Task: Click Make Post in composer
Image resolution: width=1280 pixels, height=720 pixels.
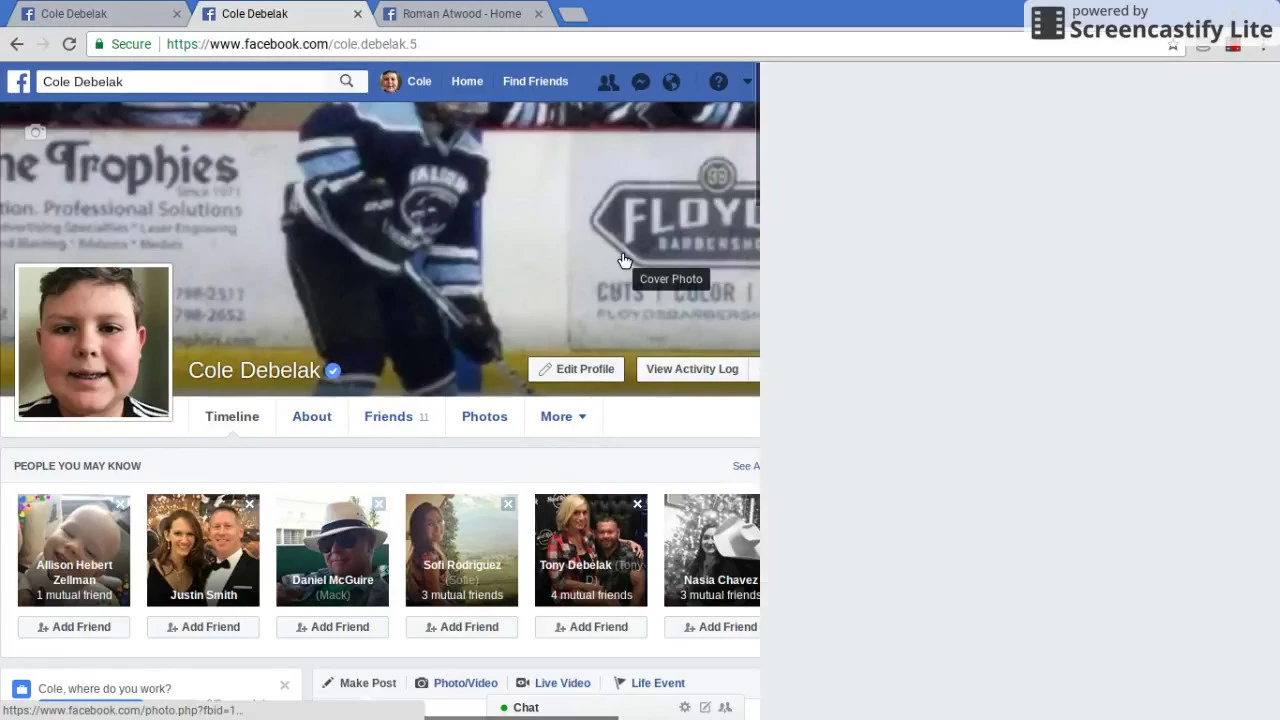Action: pos(358,683)
